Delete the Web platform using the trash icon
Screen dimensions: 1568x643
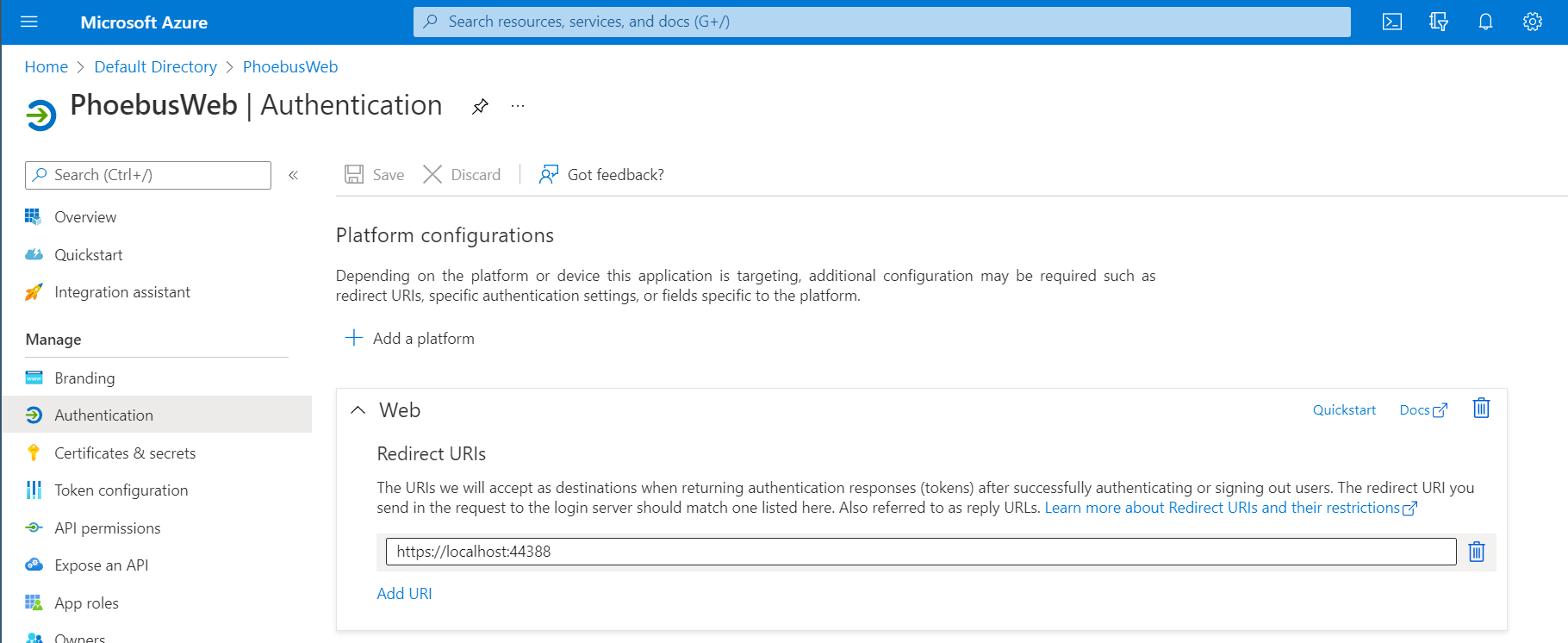coord(1481,409)
